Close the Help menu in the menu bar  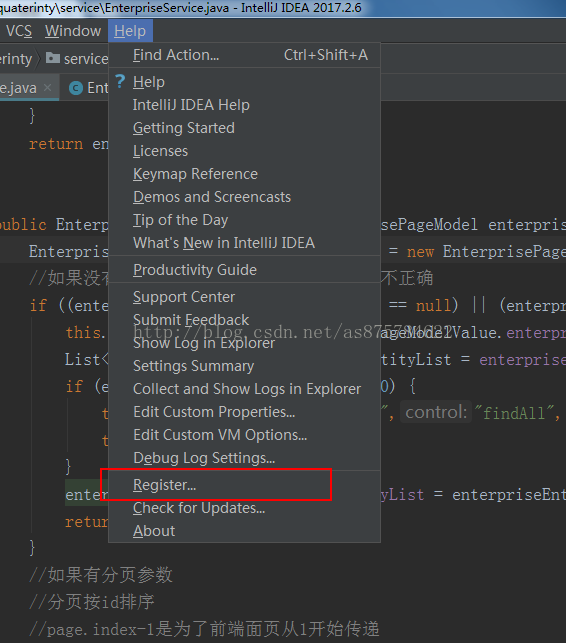click(x=130, y=31)
